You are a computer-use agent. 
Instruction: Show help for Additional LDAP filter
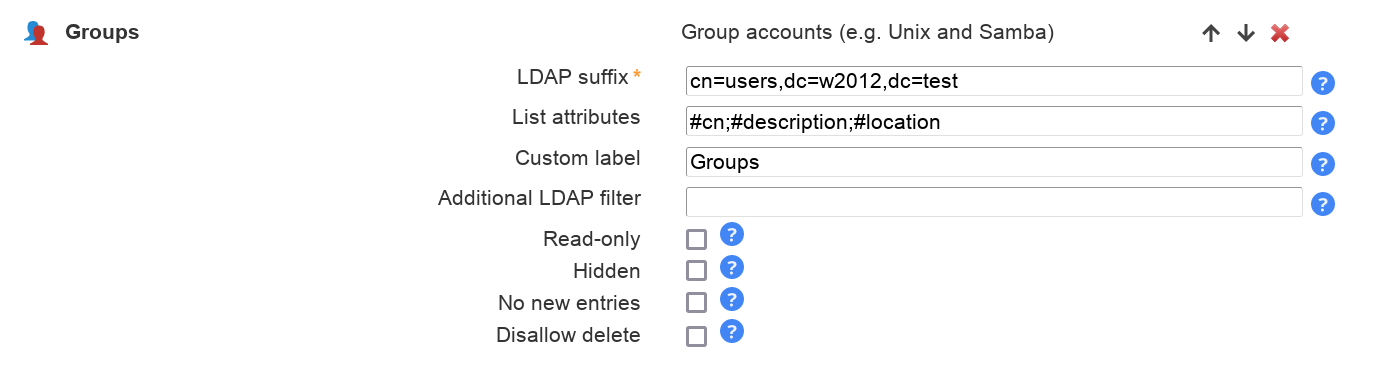(1323, 204)
